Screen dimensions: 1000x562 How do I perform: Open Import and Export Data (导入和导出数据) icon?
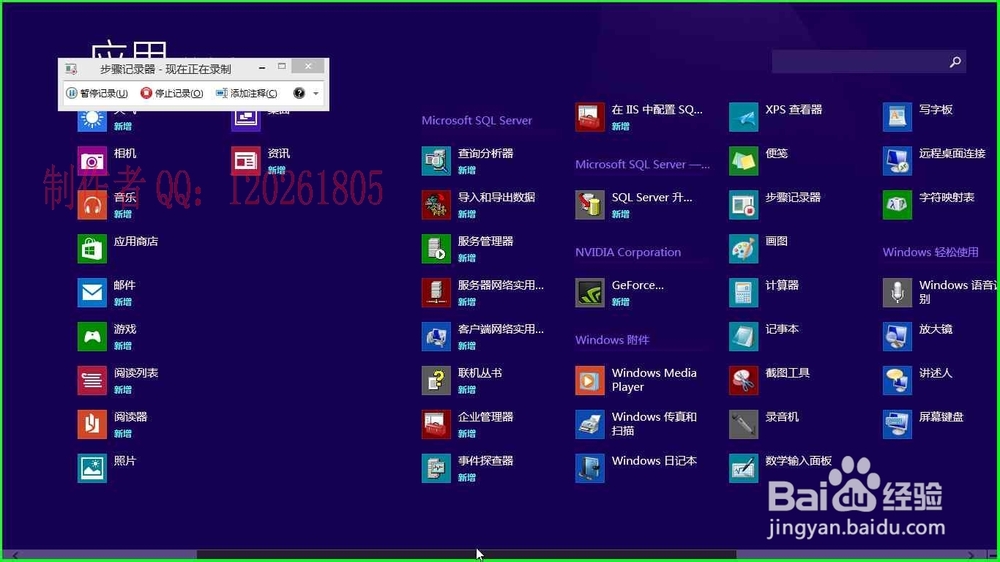[x=436, y=205]
